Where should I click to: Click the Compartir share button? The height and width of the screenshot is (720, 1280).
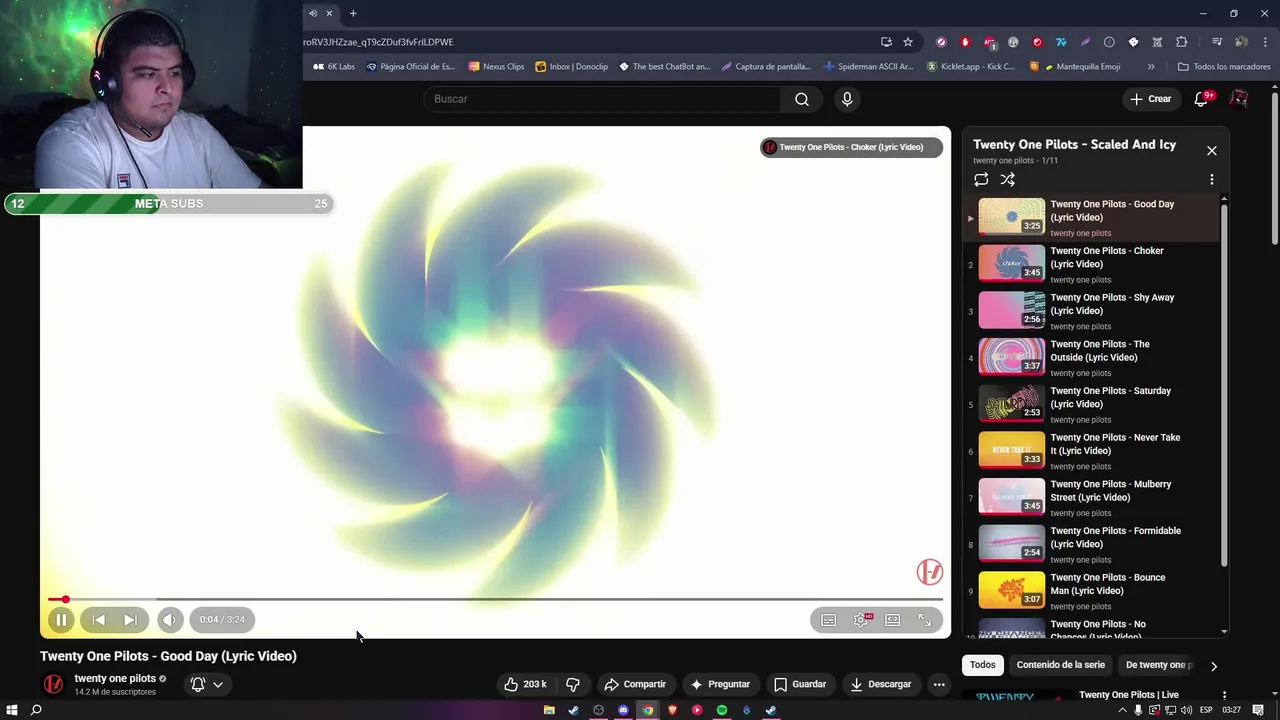coord(635,684)
